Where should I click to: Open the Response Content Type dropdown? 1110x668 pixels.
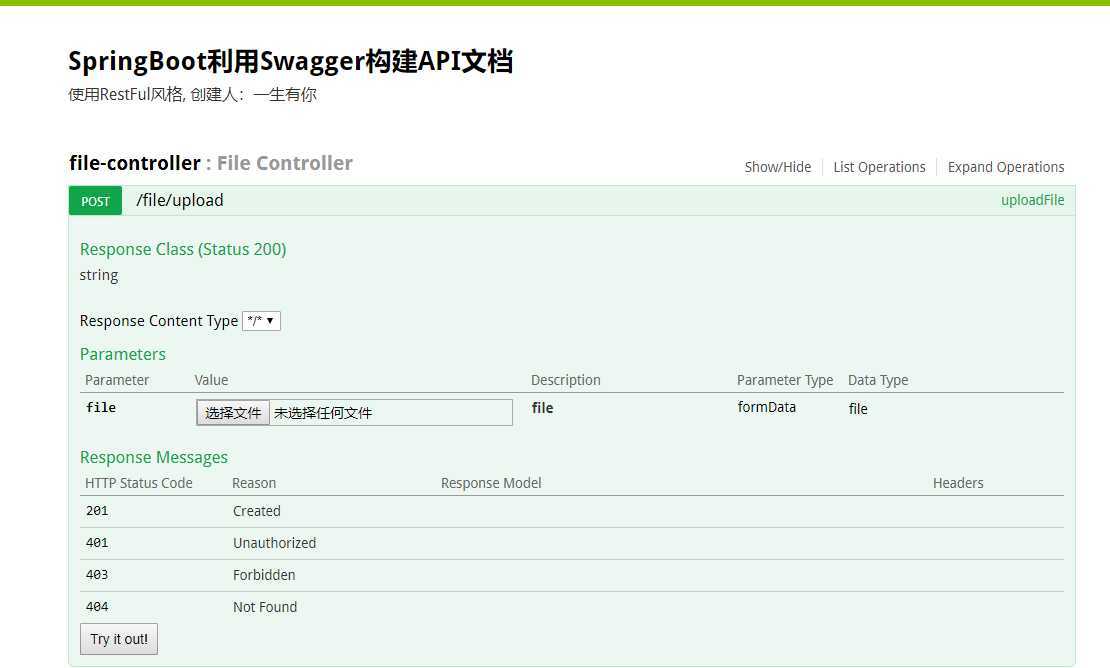pyautogui.click(x=261, y=321)
